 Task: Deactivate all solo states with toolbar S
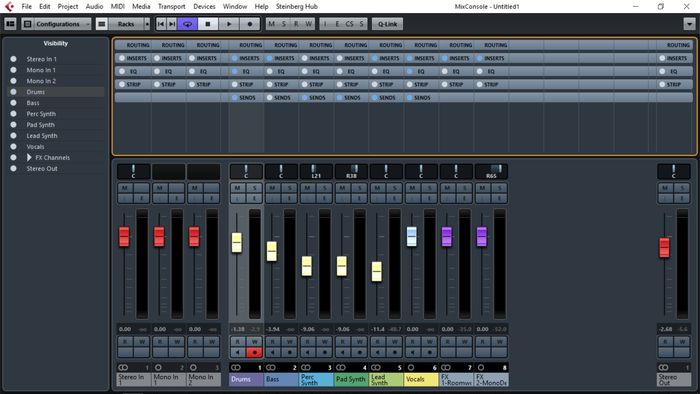(284, 24)
